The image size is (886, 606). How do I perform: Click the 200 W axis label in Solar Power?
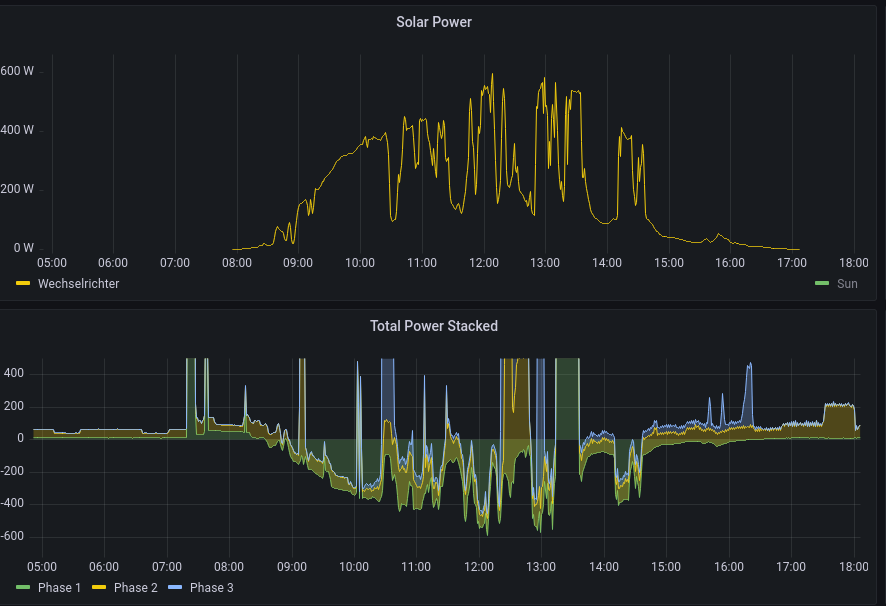(x=17, y=189)
